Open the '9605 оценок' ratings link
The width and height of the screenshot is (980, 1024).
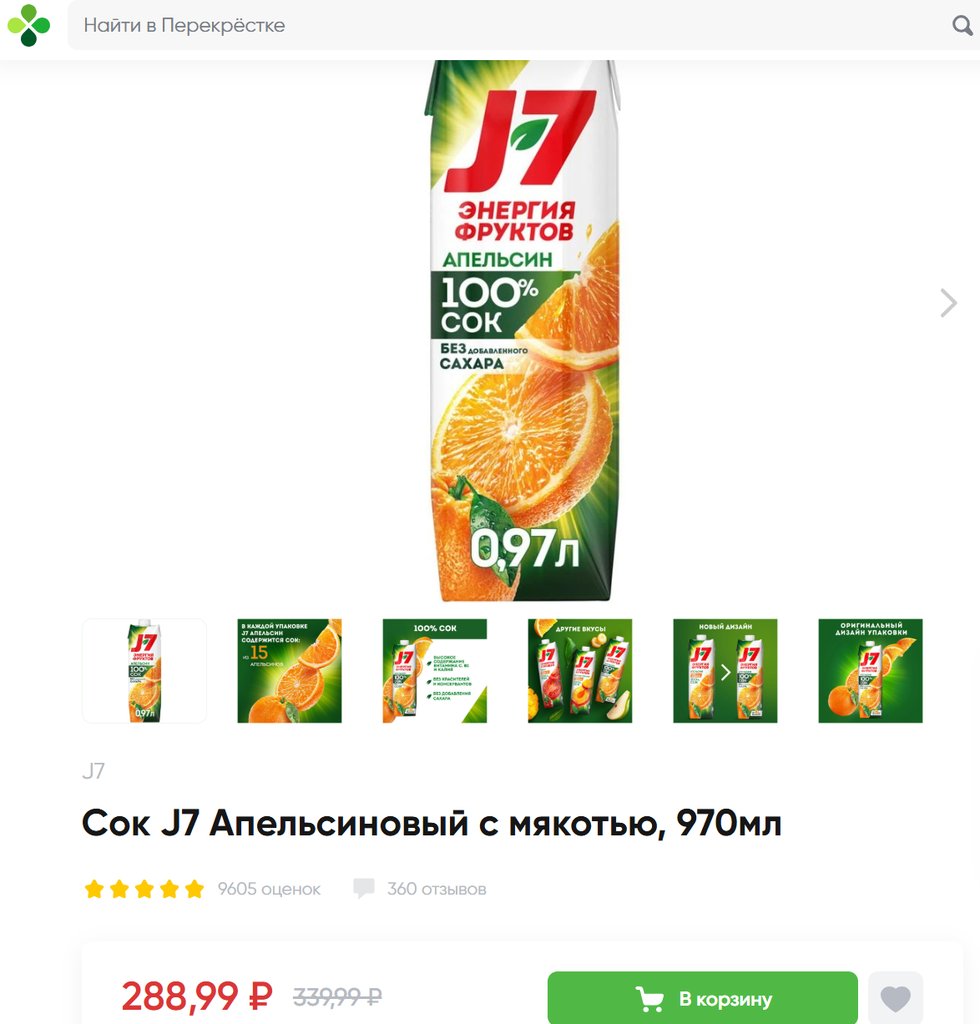(x=269, y=889)
